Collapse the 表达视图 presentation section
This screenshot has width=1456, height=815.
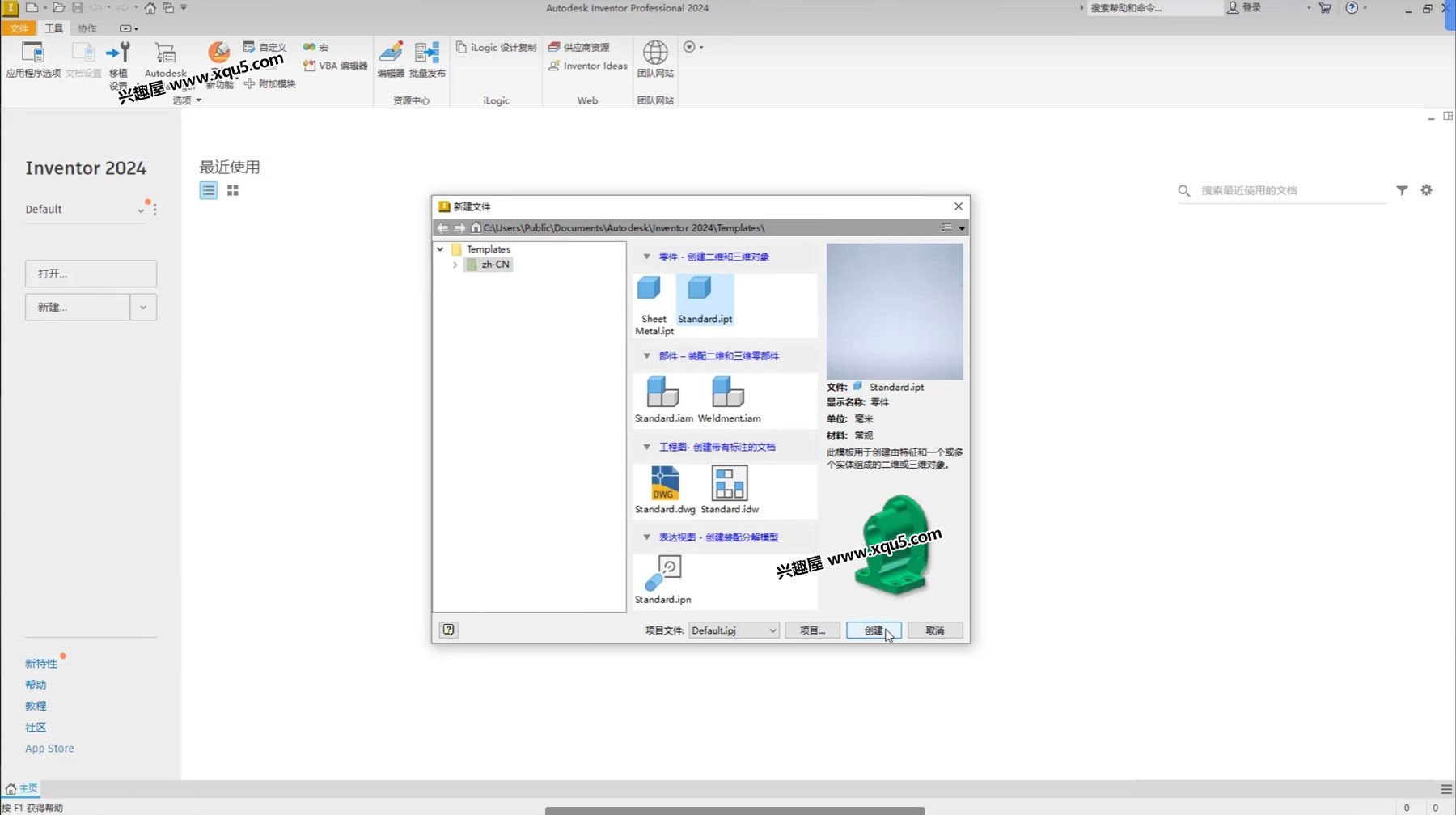pyautogui.click(x=646, y=537)
